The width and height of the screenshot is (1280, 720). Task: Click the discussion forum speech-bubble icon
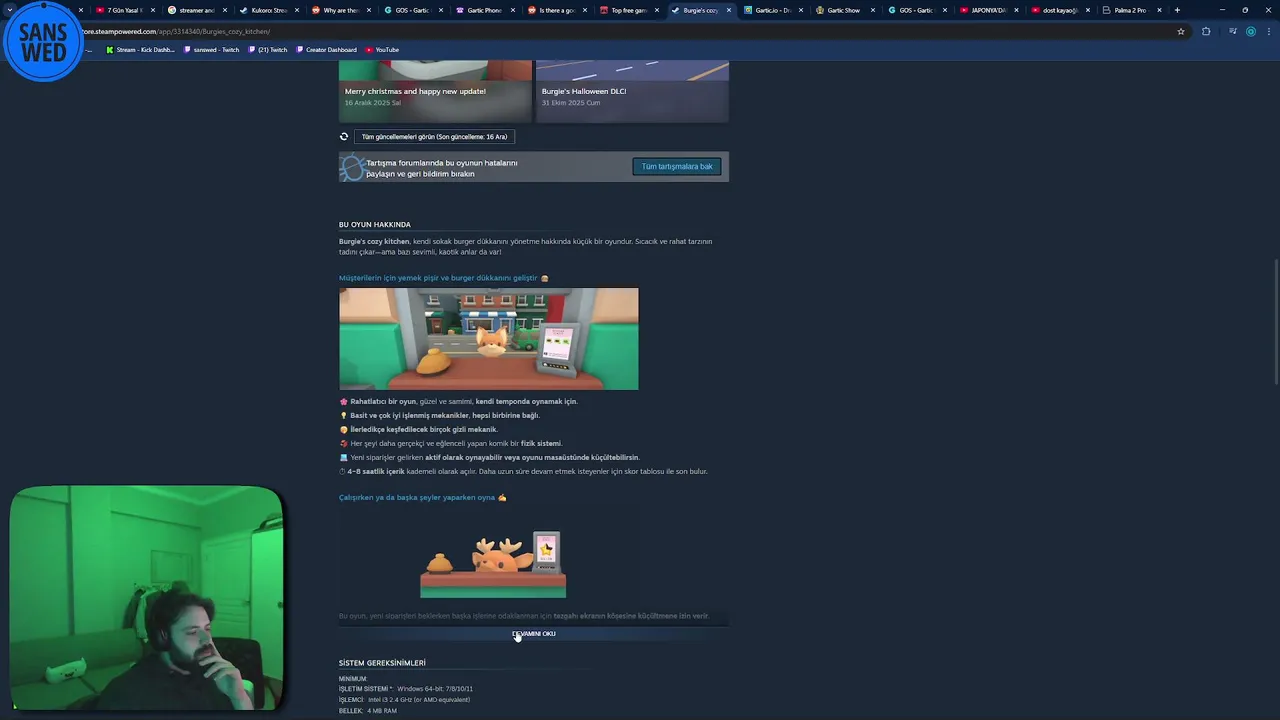352,167
